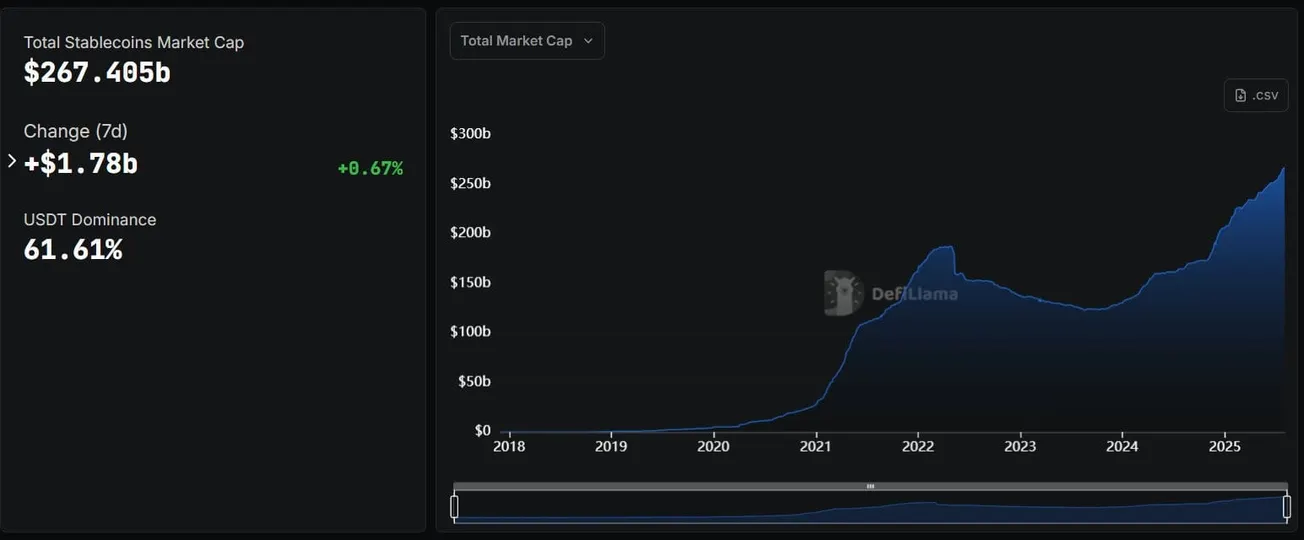Click the DefiLlama llama logo watermark
Screen dimensions: 1304x540
pyautogui.click(x=843, y=293)
